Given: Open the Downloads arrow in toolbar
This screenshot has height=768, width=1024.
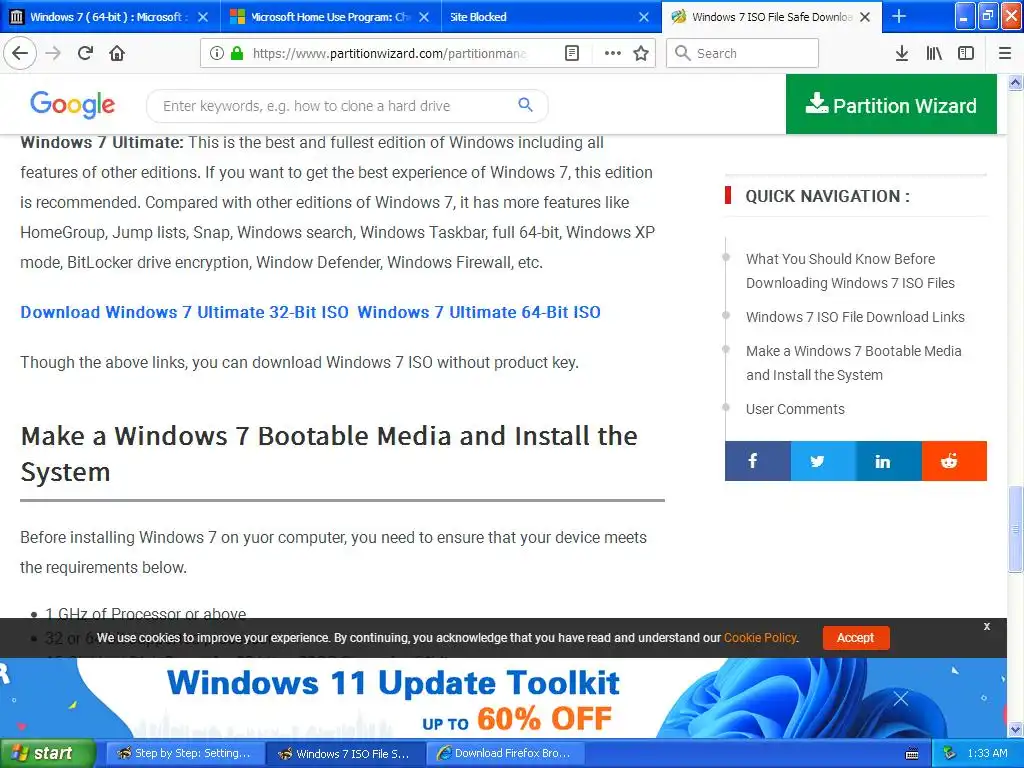Looking at the screenshot, I should point(902,53).
